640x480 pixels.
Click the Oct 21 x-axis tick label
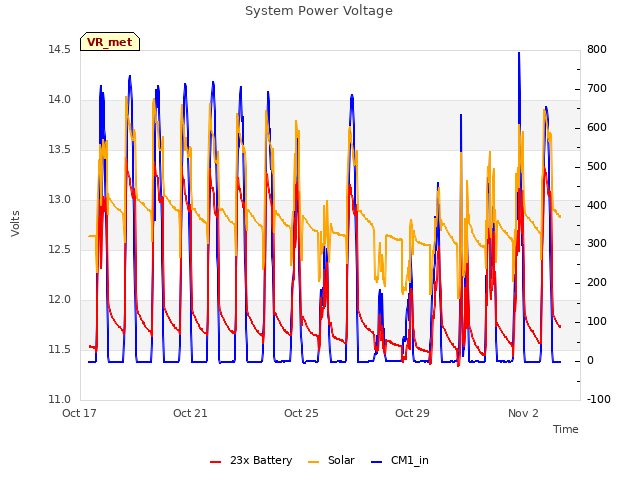pos(190,413)
